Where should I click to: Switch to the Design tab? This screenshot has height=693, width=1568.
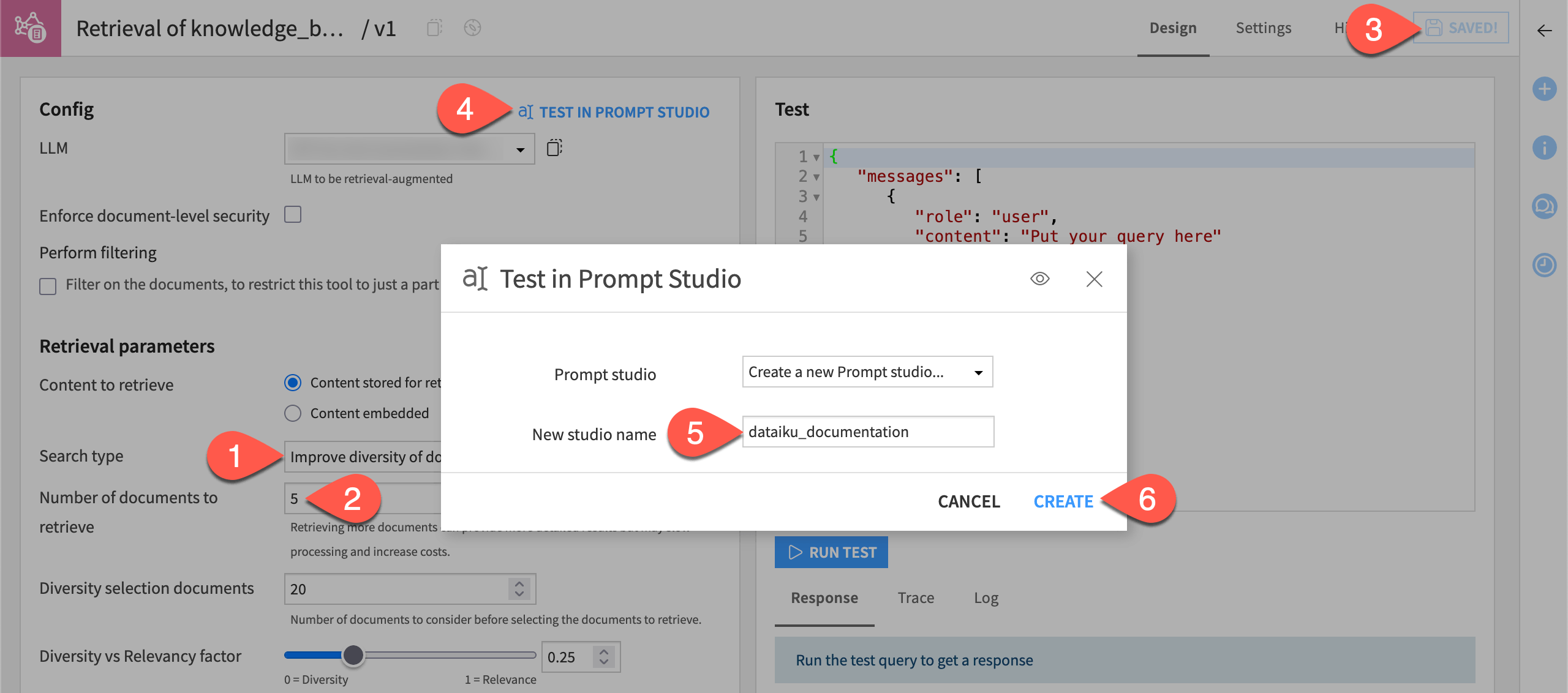[x=1173, y=28]
